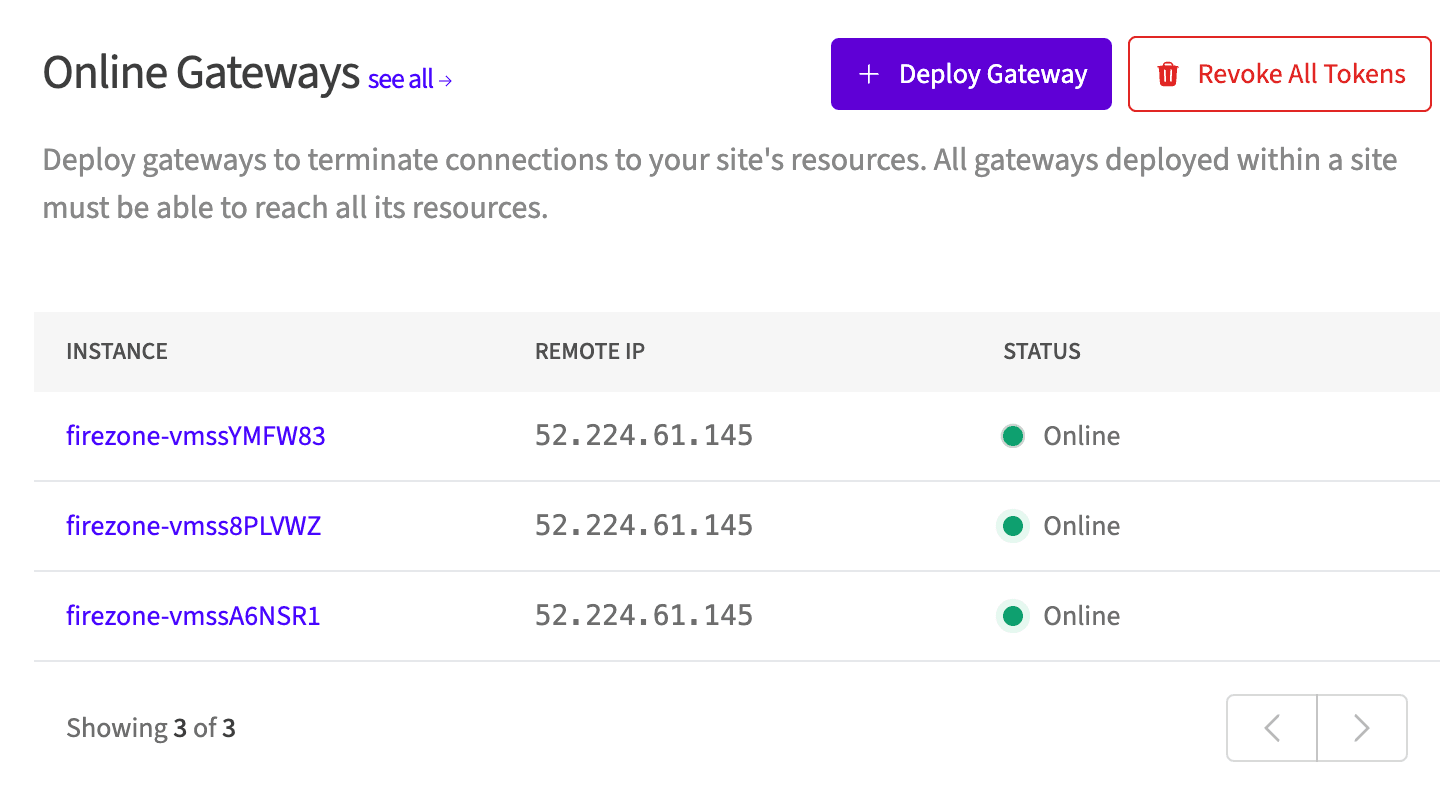Open the firezone-vmss8PLVWZ gateway

193,526
